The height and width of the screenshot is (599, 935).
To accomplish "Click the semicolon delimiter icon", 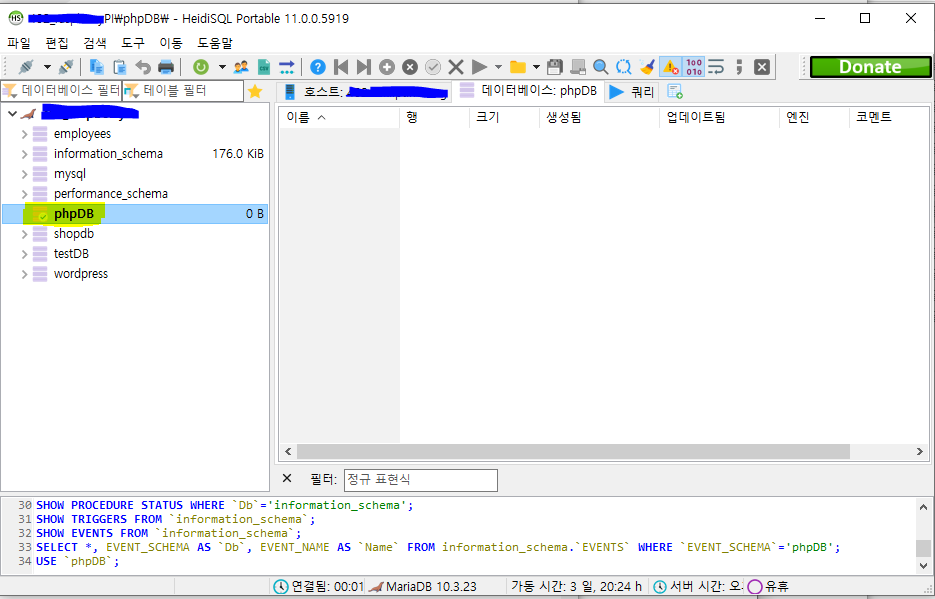I will pos(739,67).
